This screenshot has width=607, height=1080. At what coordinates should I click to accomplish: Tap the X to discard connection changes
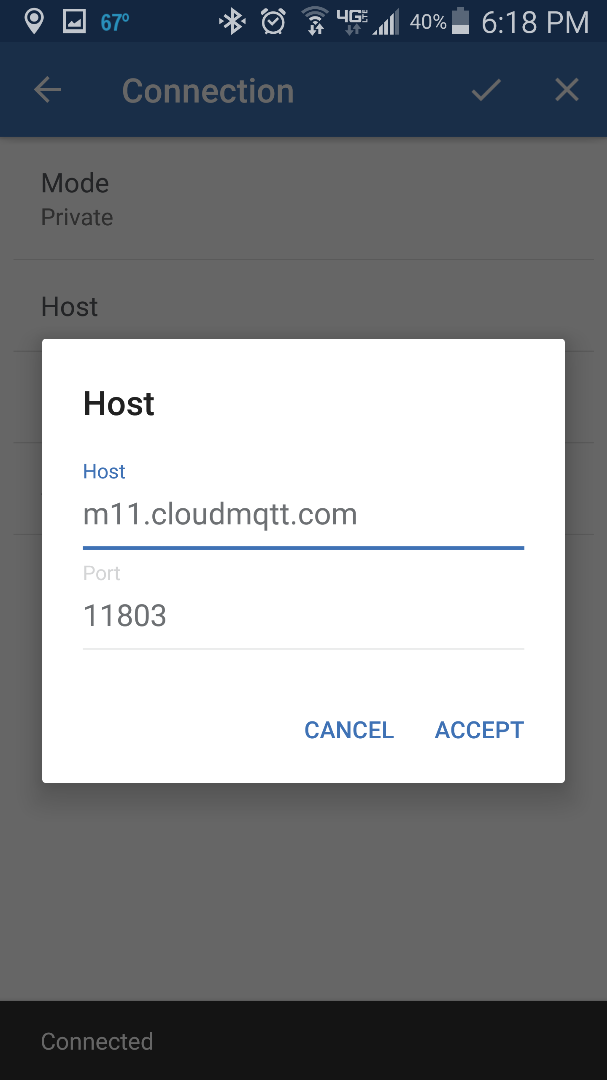coord(566,89)
